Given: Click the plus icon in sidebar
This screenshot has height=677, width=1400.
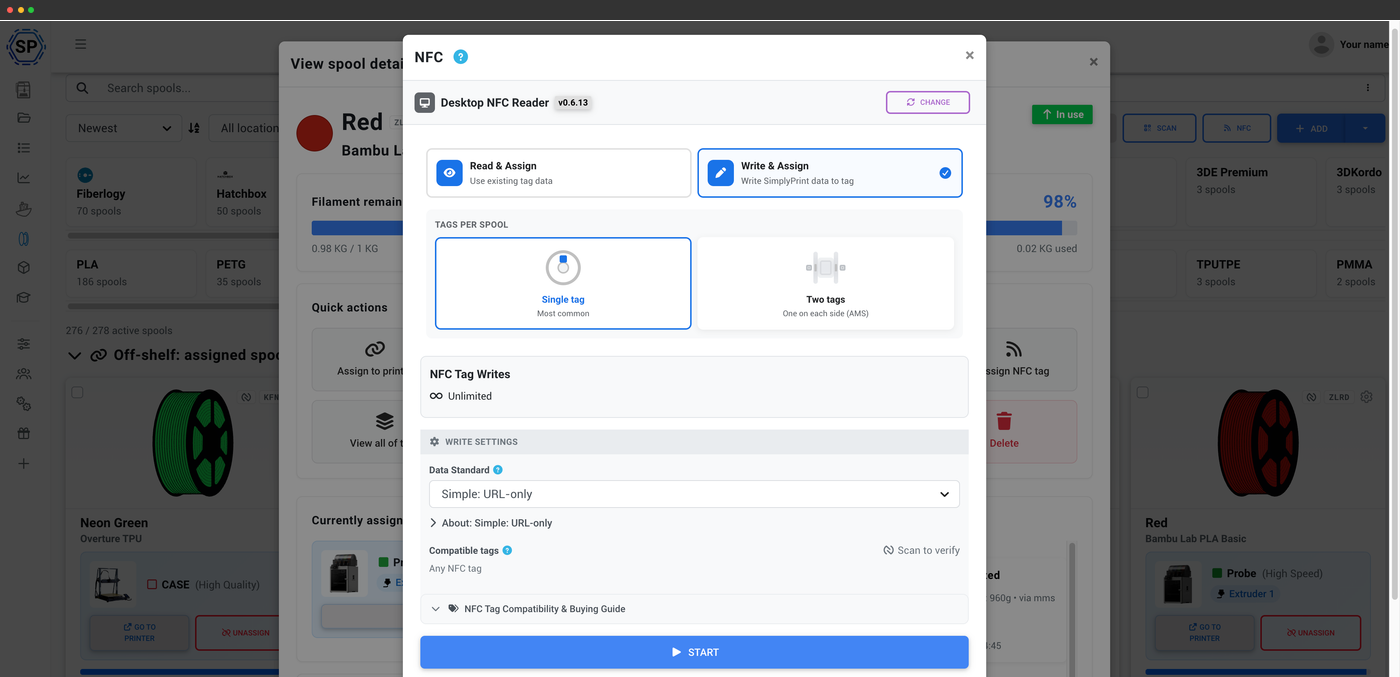Looking at the screenshot, I should coord(24,464).
